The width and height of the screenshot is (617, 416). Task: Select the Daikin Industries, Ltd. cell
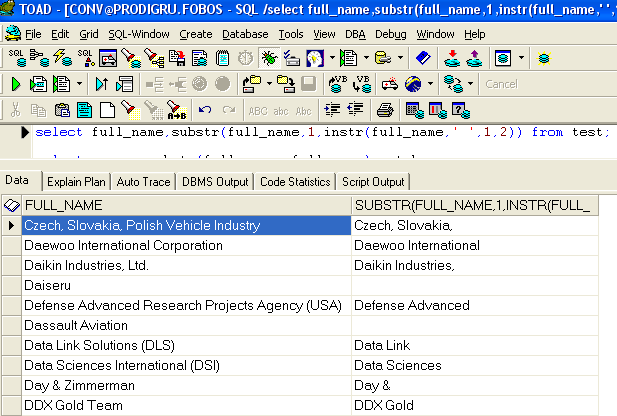pos(186,266)
